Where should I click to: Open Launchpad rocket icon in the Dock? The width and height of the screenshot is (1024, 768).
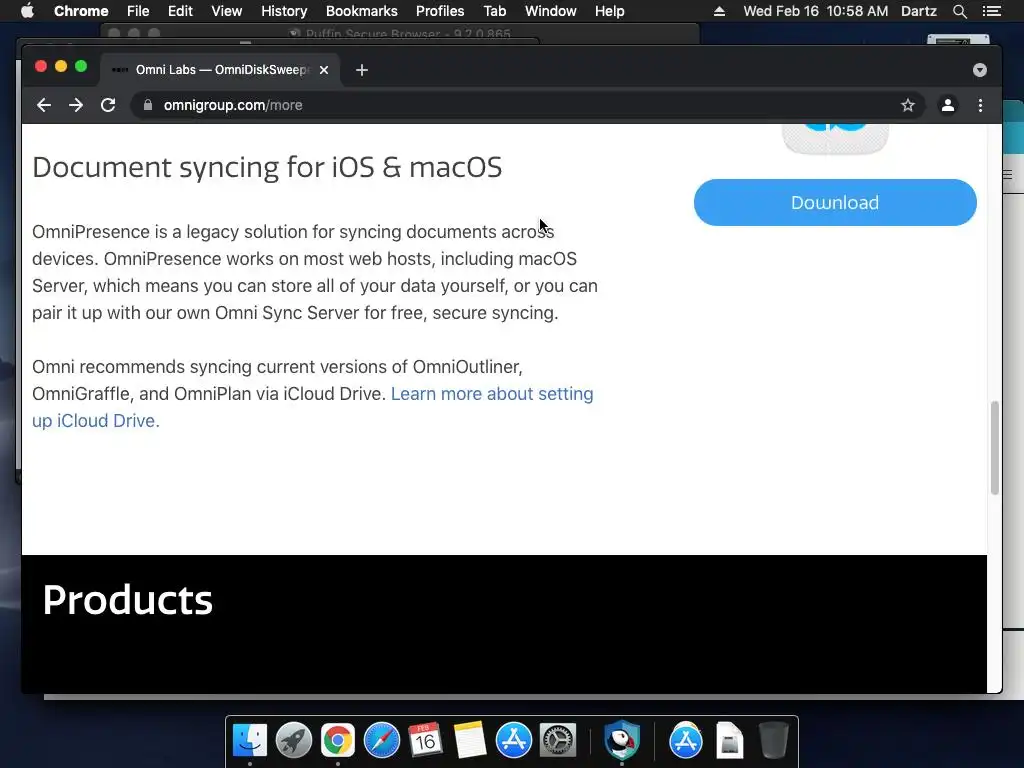tap(293, 741)
